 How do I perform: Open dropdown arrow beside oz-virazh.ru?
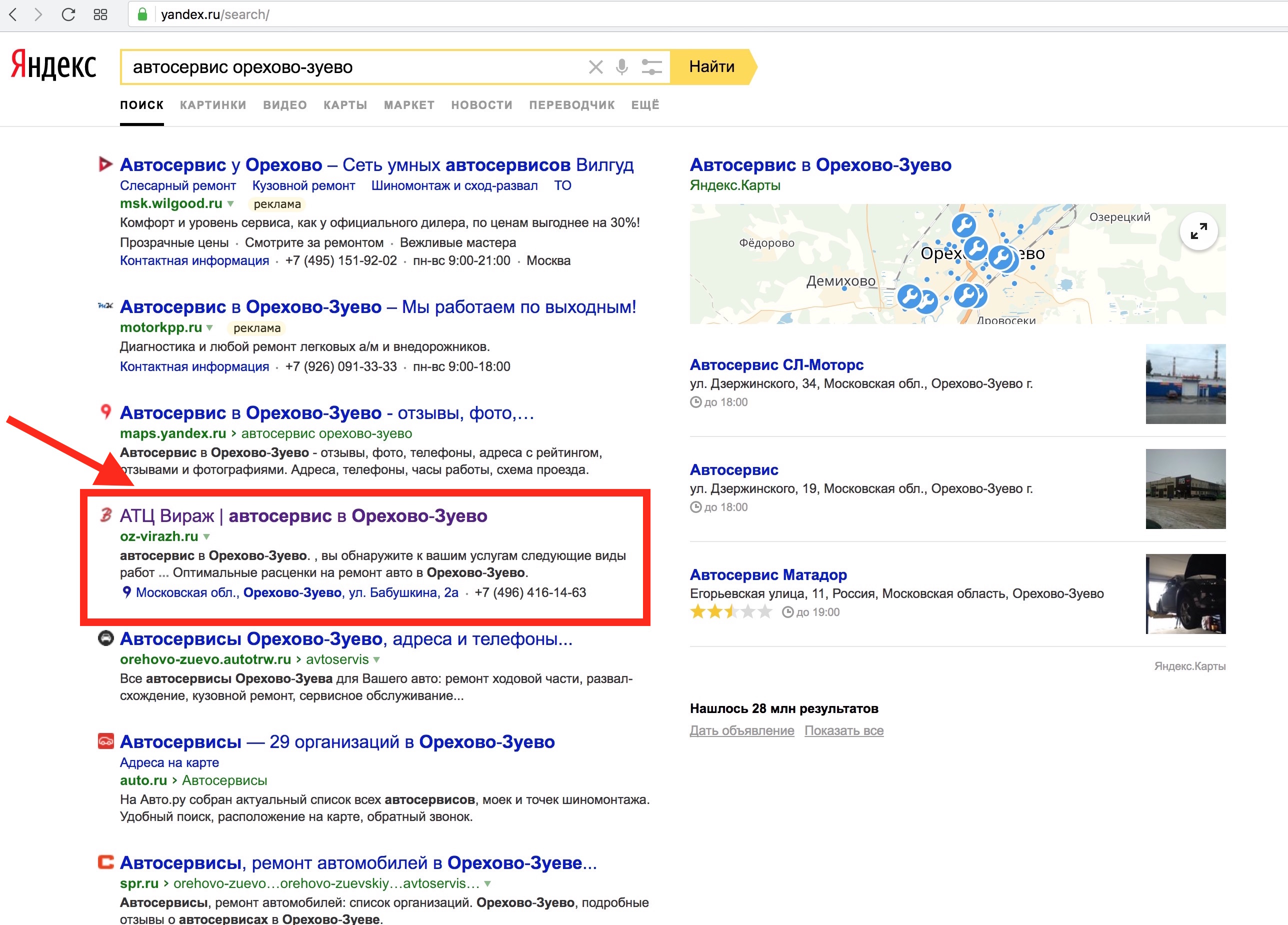[206, 536]
